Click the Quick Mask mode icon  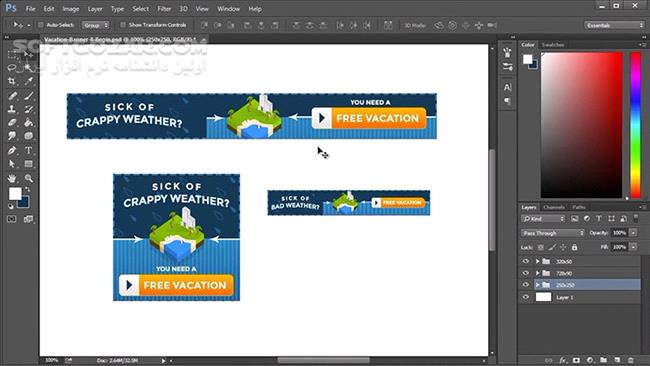tap(12, 219)
